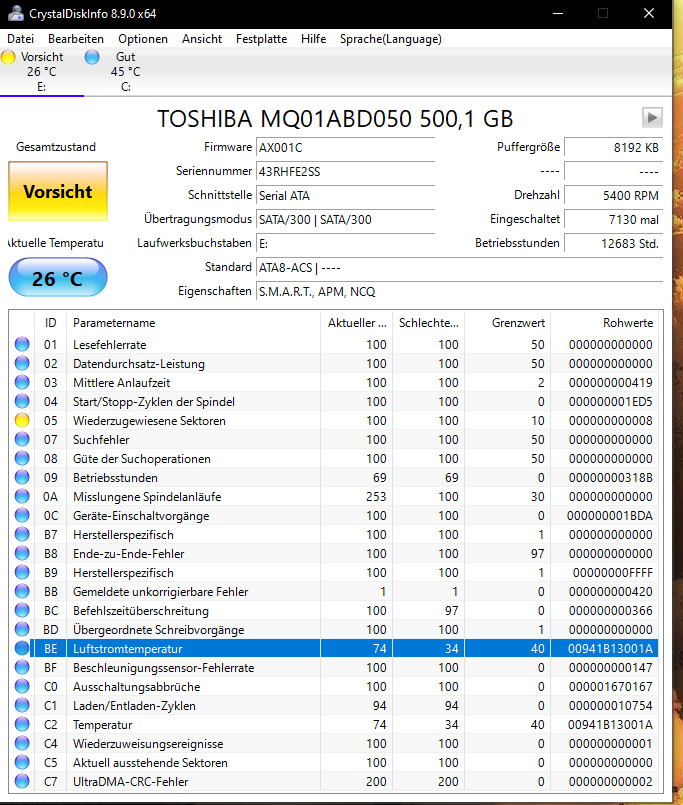Screen dimensions: 683x805
Task: Click the Seriennummer field 43RHFE2SS
Action: tap(345, 171)
